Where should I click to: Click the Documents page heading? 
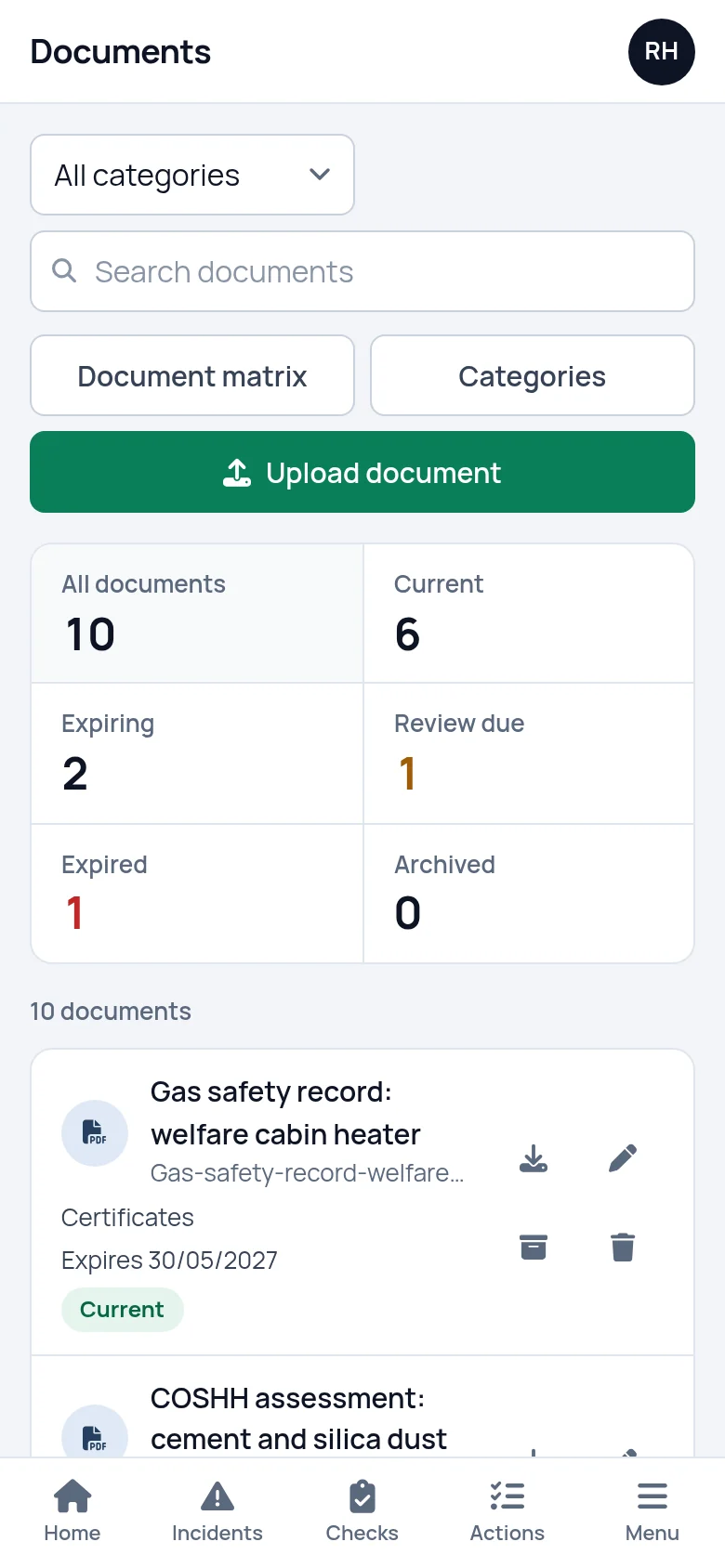[x=121, y=52]
